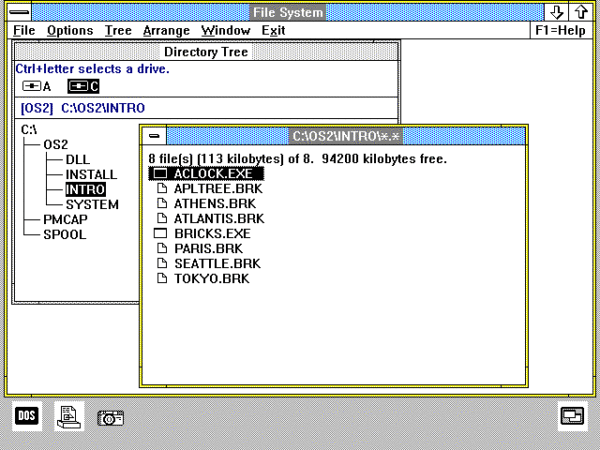Select the ACLOCK.EXE program file
The image size is (600, 450).
[x=212, y=173]
